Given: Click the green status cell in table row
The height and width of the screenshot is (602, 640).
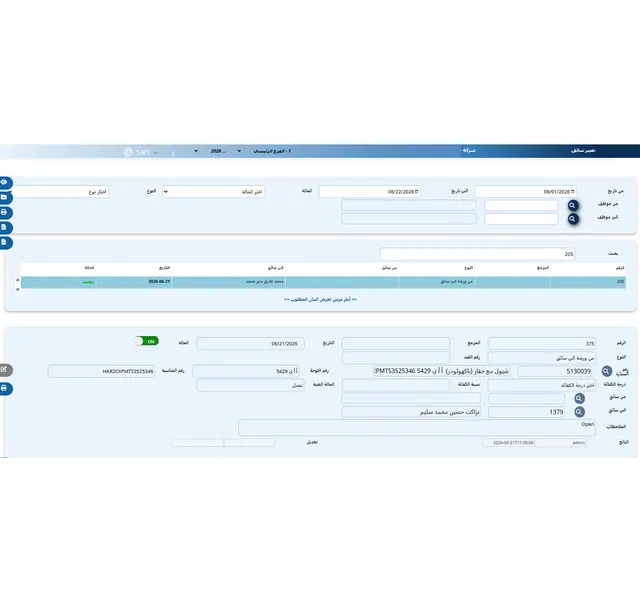Looking at the screenshot, I should (x=59, y=282).
